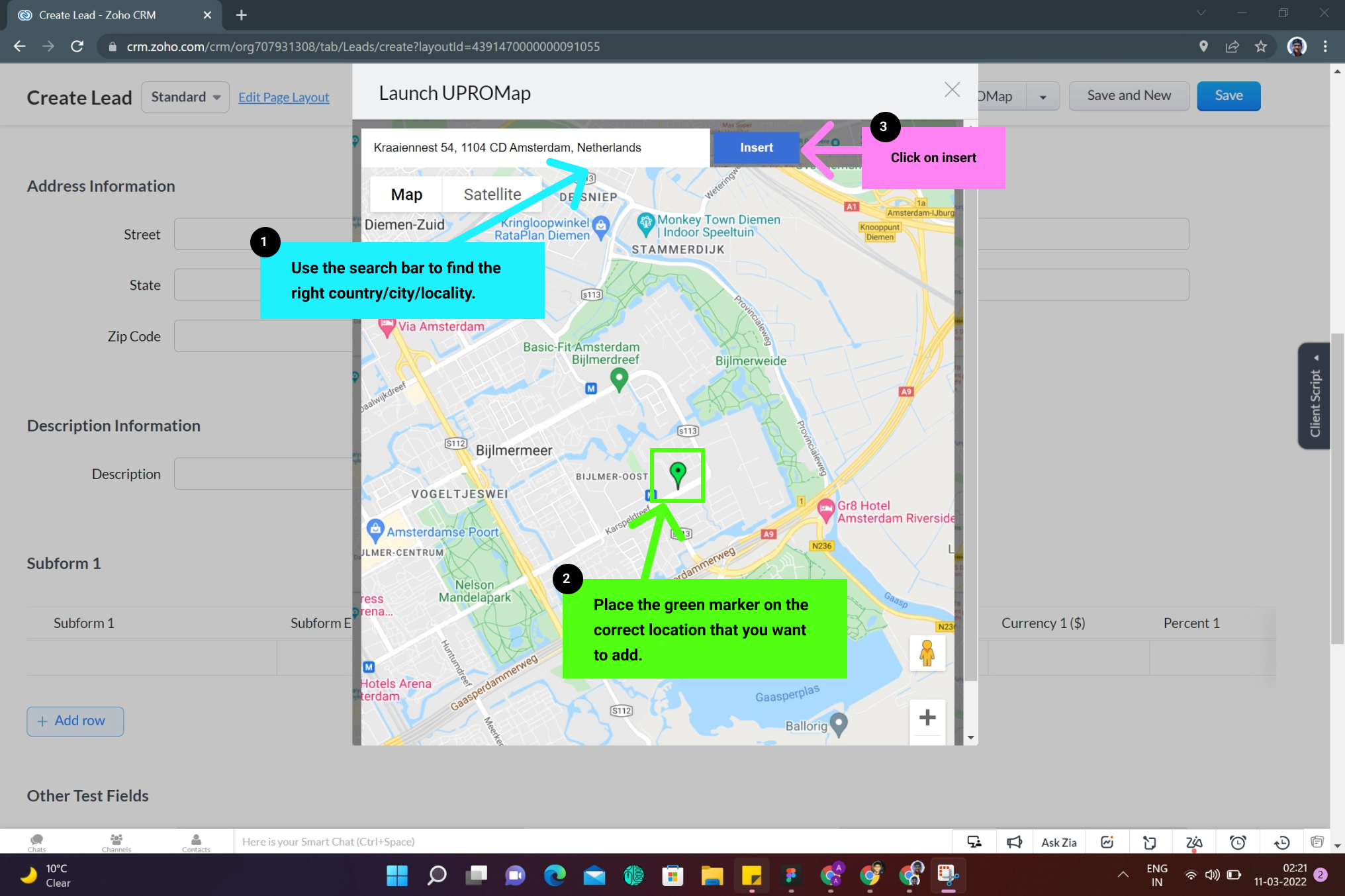Open the dropdown arrow beside the UPROMap button
Image resolution: width=1345 pixels, height=896 pixels.
tap(1043, 97)
